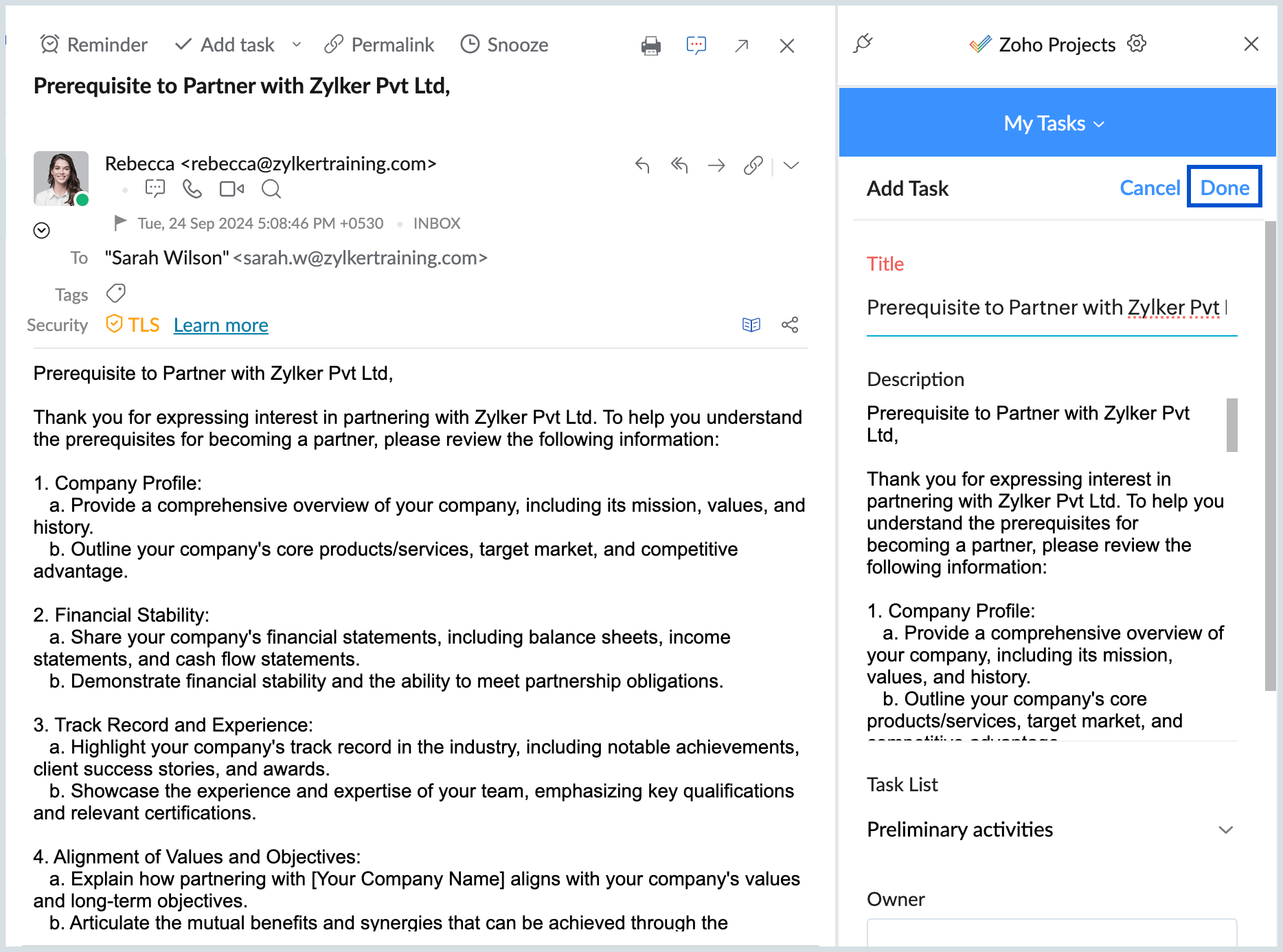The width and height of the screenshot is (1283, 952).
Task: Pin the Zoho Projects panel
Action: pos(863,44)
